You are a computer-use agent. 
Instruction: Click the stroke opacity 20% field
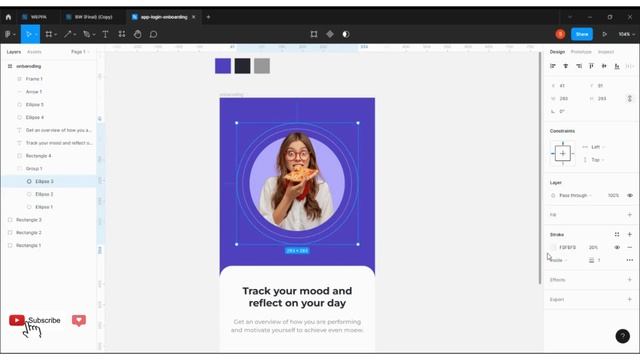(x=593, y=247)
